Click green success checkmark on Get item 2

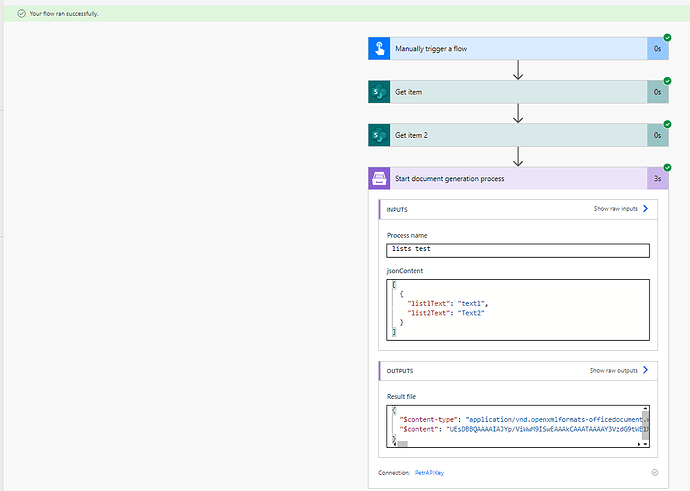tap(667, 124)
